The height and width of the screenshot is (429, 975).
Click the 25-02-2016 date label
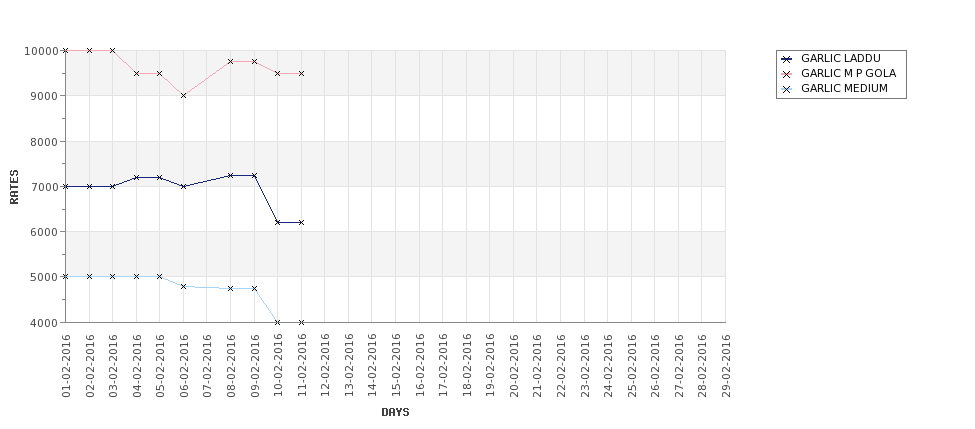[632, 366]
